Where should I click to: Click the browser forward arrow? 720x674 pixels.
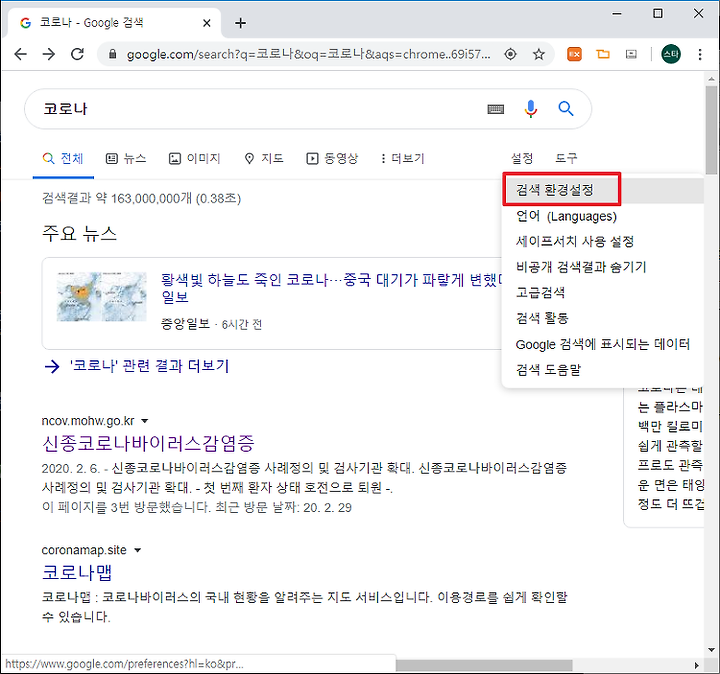click(x=49, y=54)
